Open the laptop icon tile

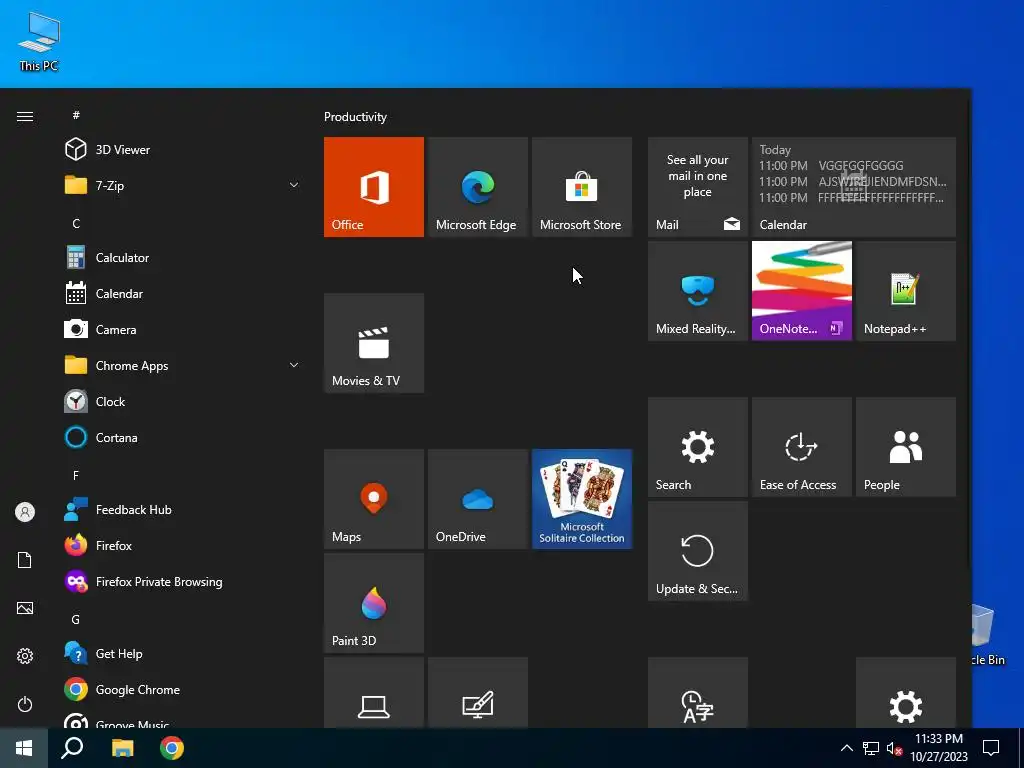(374, 693)
